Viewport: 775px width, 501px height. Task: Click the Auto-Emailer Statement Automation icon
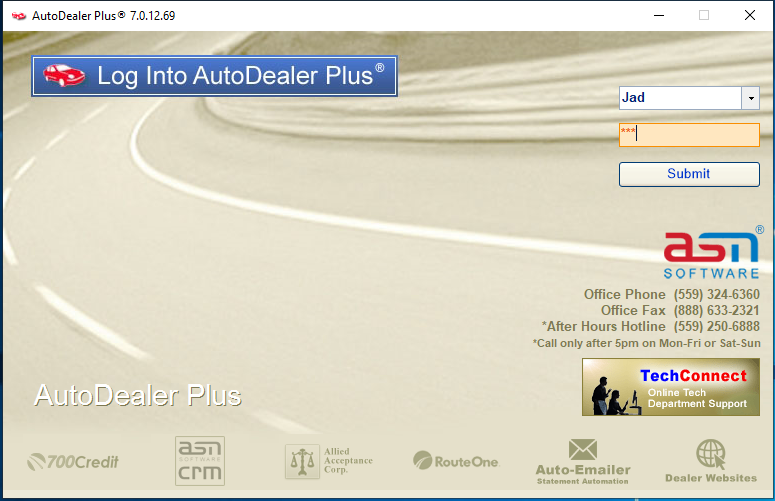tap(583, 461)
